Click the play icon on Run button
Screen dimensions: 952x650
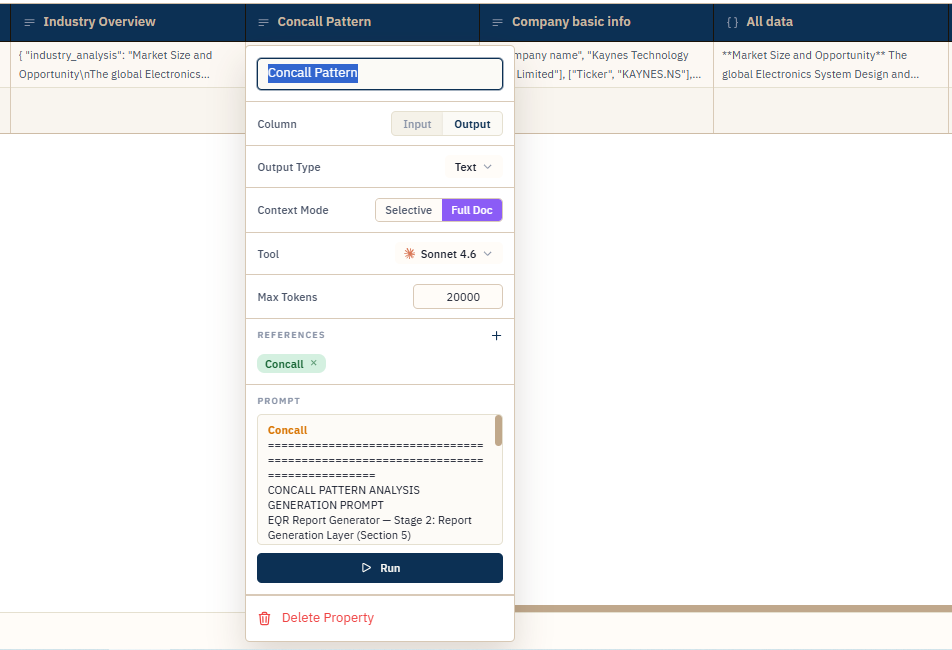pos(366,568)
